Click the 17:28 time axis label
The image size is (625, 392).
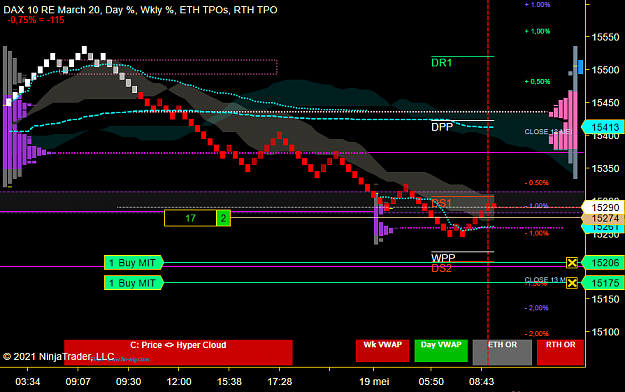click(279, 382)
